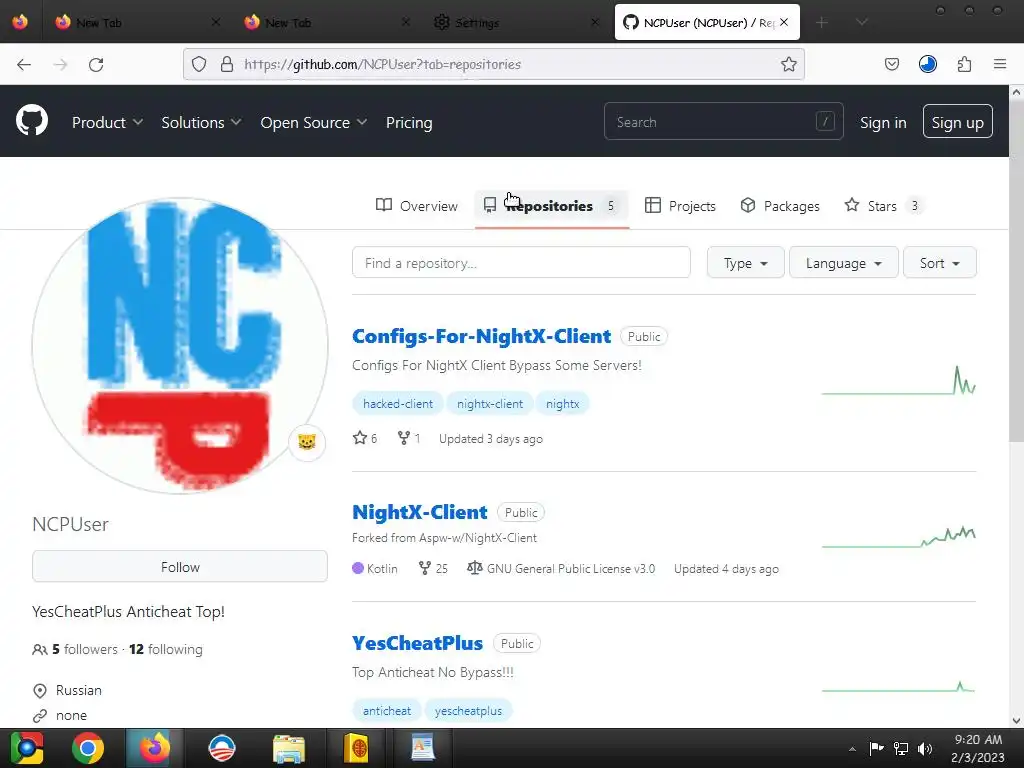Click the taskbar clock showing 9:20 AM
This screenshot has height=768, width=1024.
point(978,748)
